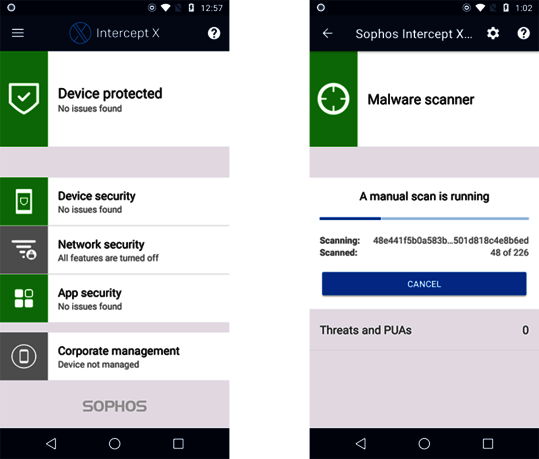Tap the Corporate management device icon
This screenshot has height=459, width=539.
coord(24,356)
